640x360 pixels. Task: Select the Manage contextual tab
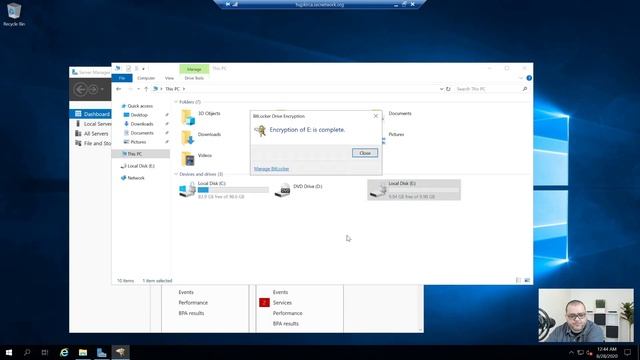click(x=194, y=69)
